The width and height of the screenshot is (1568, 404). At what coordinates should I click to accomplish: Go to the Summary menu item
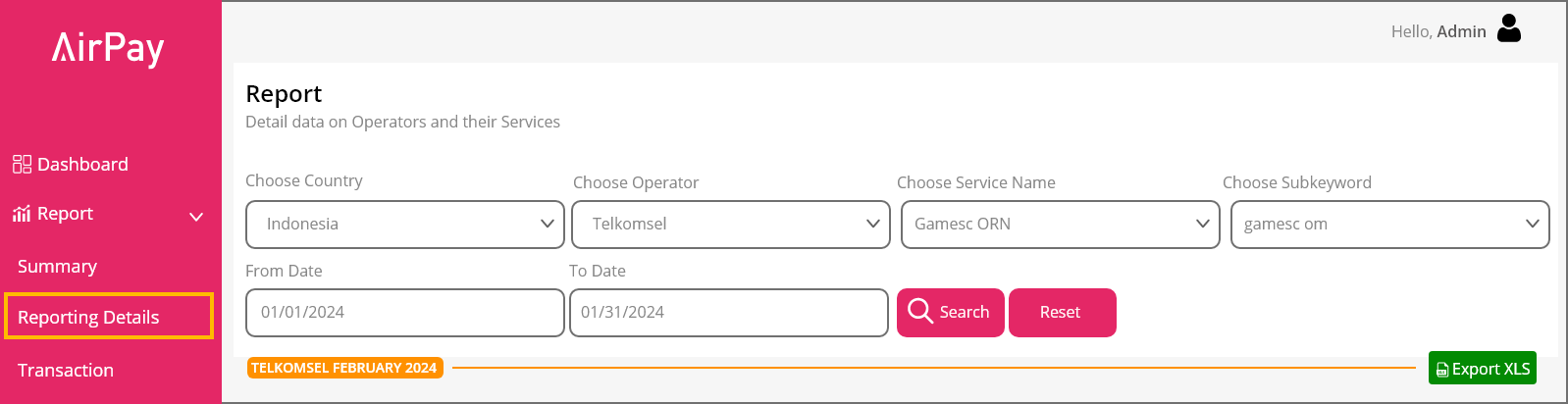pyautogui.click(x=57, y=267)
